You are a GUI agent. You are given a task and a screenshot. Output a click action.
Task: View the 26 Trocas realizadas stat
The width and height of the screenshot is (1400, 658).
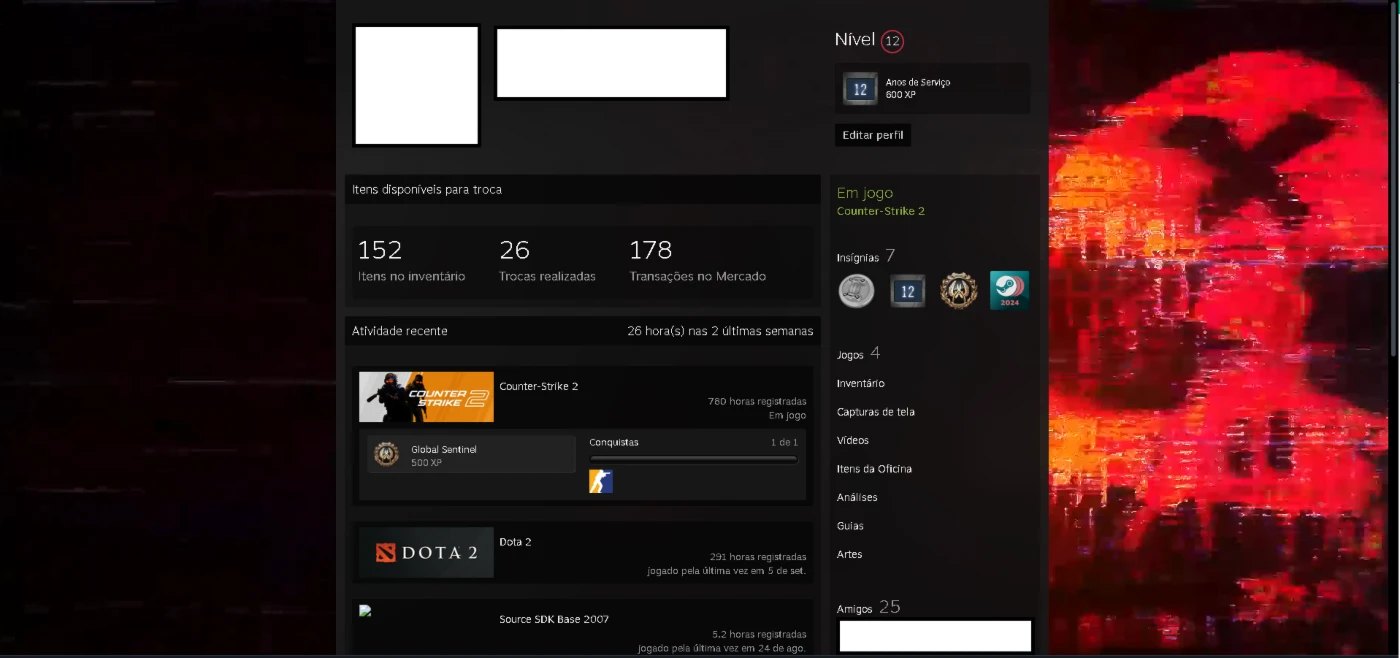(x=547, y=261)
